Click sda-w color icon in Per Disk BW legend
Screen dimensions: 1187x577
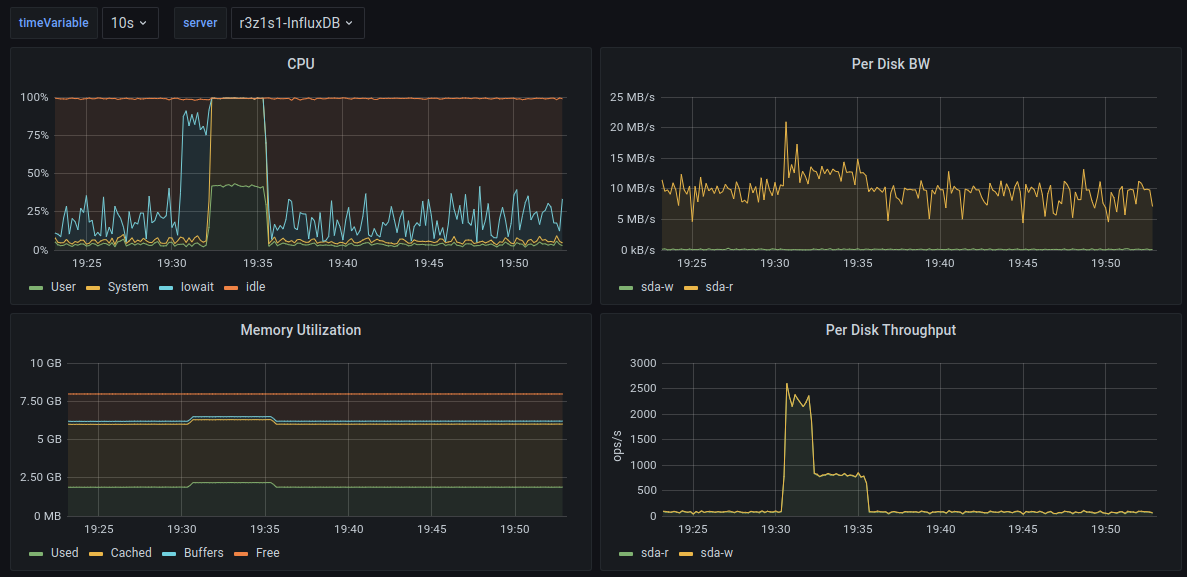coord(627,287)
